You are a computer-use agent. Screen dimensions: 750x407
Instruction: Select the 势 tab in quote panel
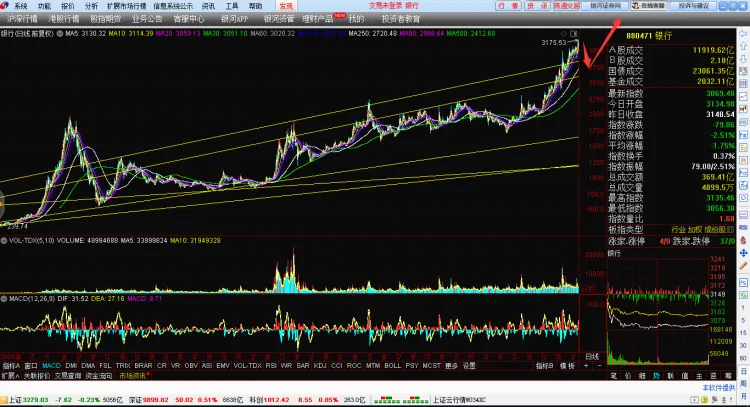pyautogui.click(x=656, y=376)
